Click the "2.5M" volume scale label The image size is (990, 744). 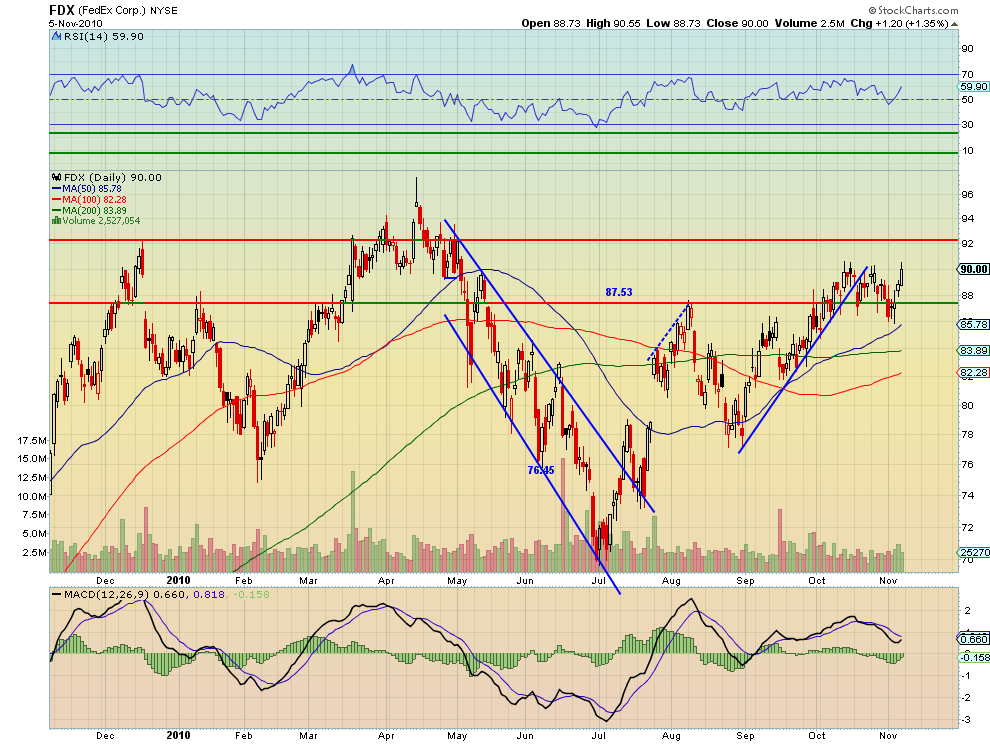(x=34, y=553)
